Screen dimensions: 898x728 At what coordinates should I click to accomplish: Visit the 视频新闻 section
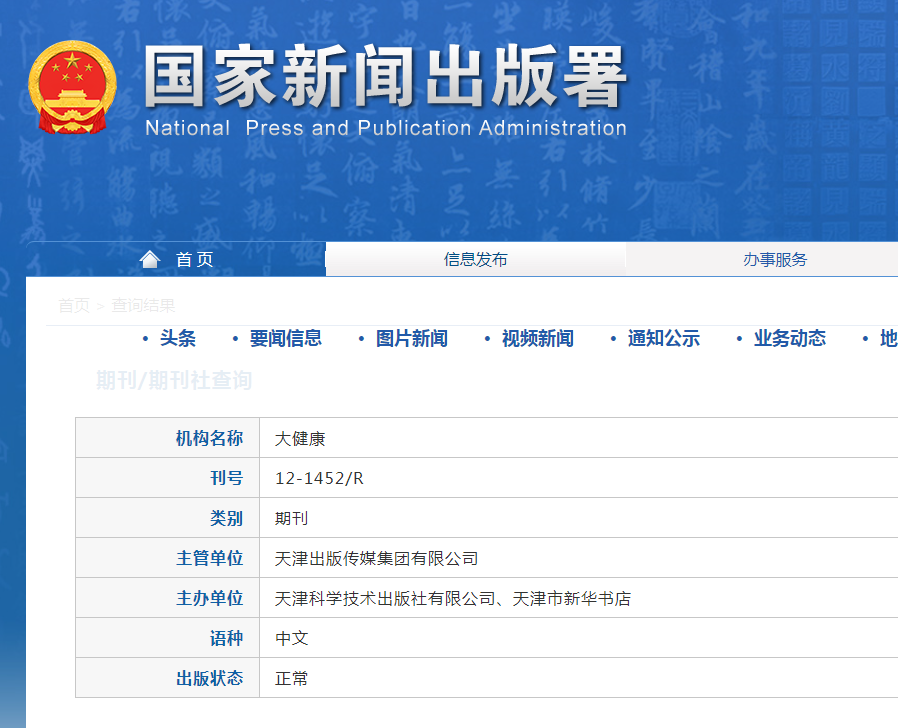(537, 339)
